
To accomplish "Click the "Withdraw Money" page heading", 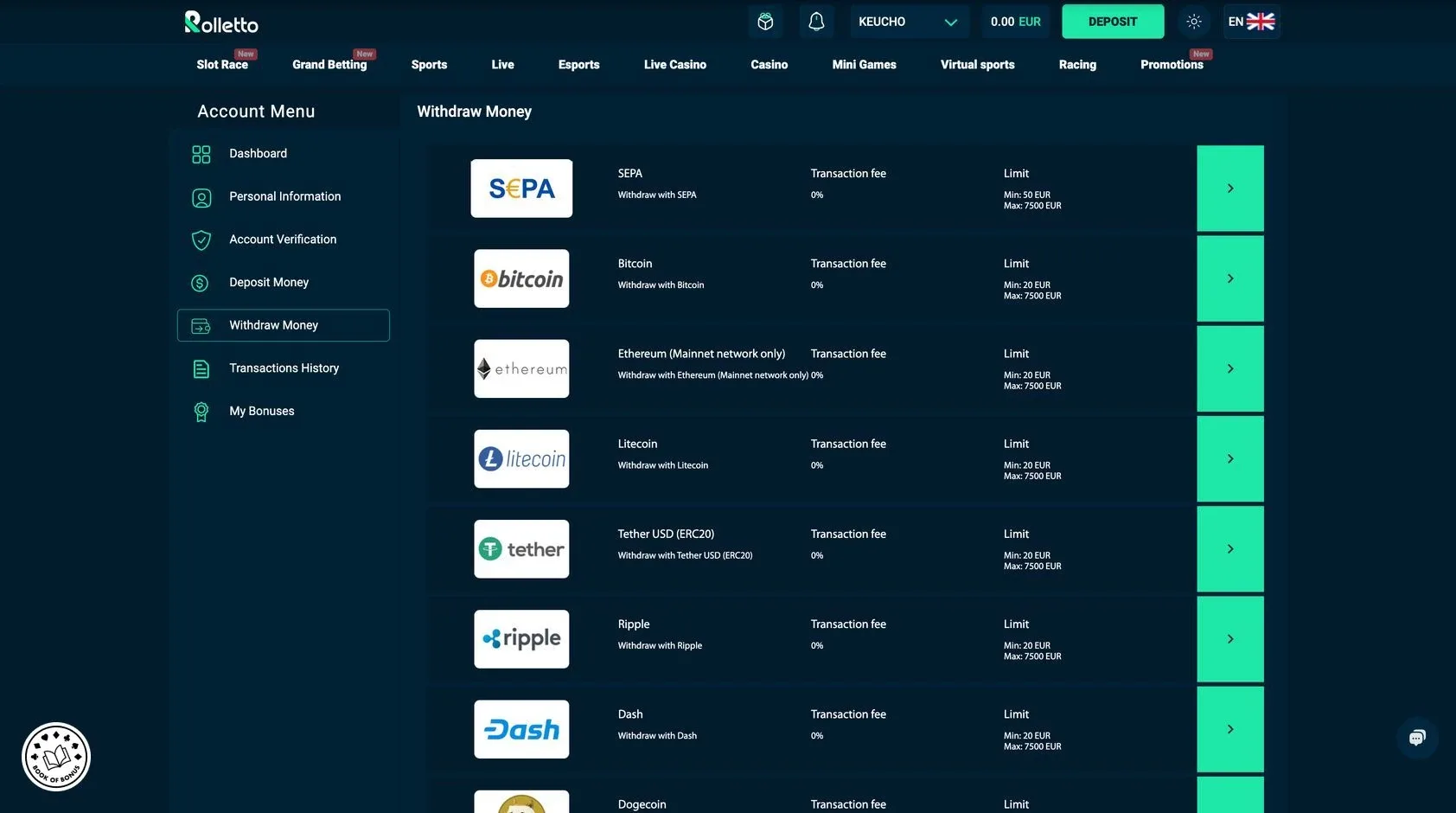I will (474, 112).
